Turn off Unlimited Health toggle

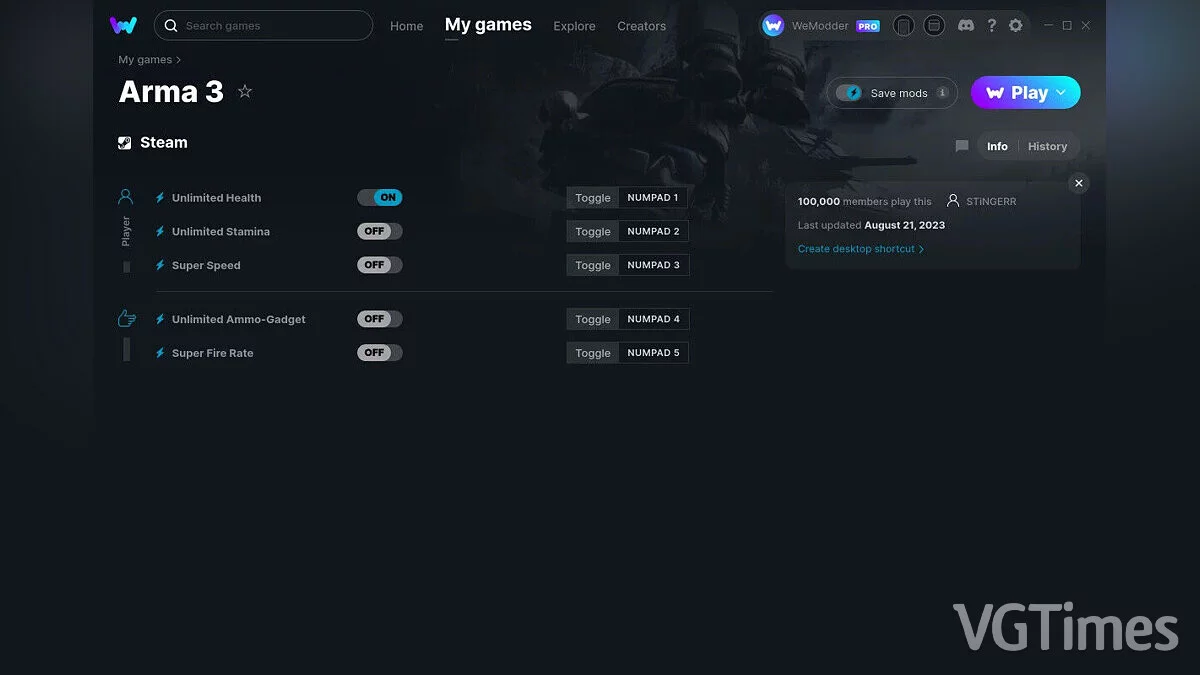pos(380,198)
